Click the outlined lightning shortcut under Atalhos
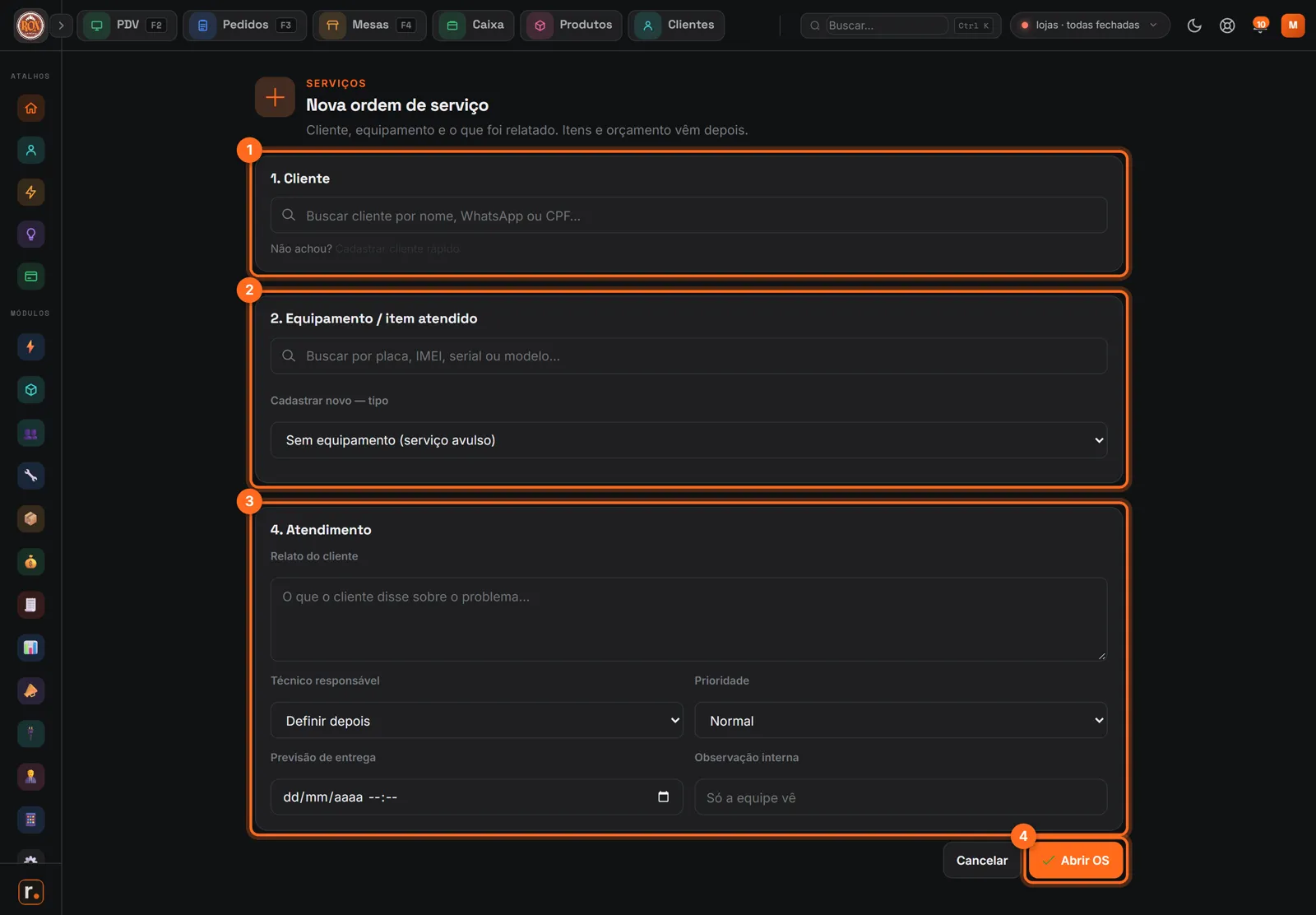The height and width of the screenshot is (915, 1316). [x=31, y=192]
